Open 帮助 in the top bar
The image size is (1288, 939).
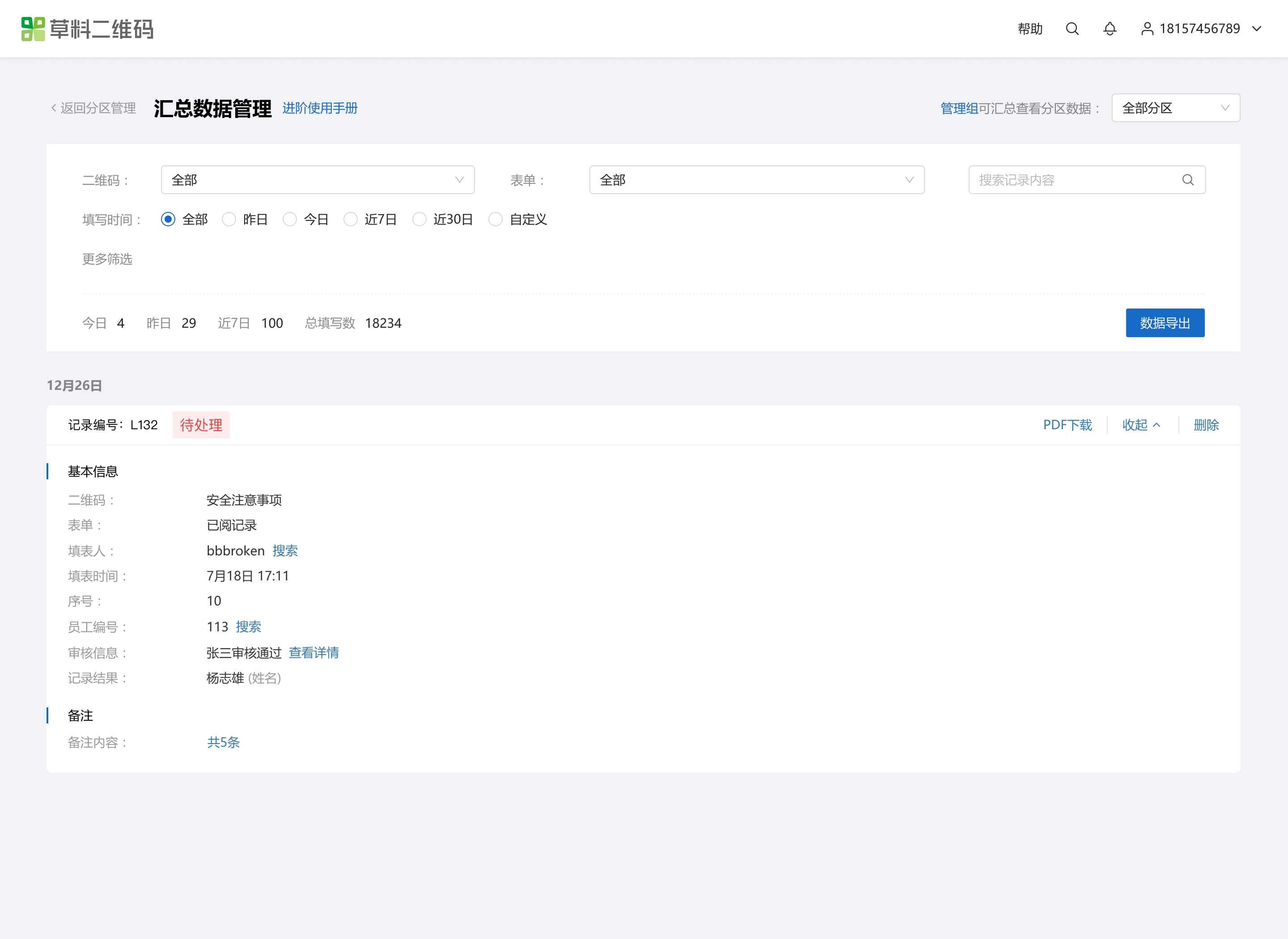pyautogui.click(x=1030, y=29)
